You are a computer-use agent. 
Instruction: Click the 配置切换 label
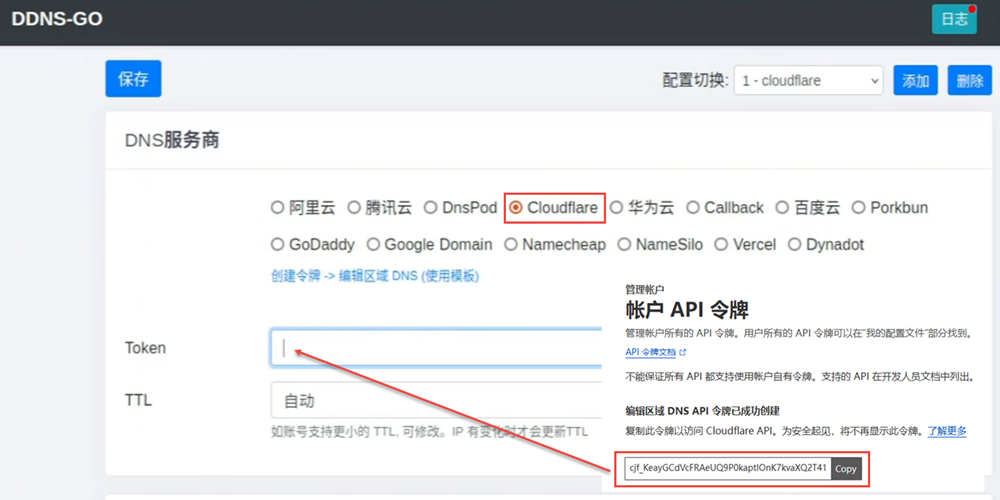pyautogui.click(x=695, y=80)
